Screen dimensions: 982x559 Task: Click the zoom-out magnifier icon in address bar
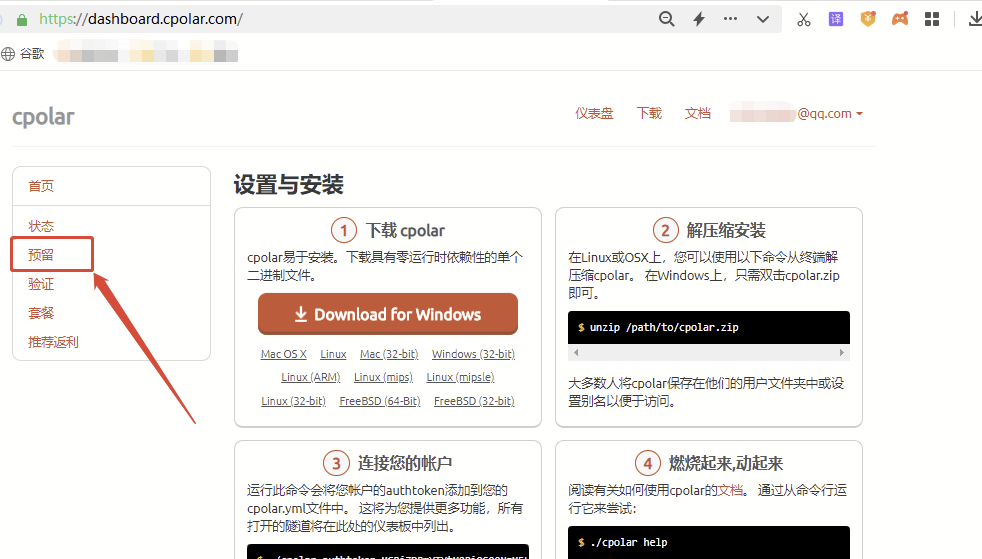[x=666, y=19]
